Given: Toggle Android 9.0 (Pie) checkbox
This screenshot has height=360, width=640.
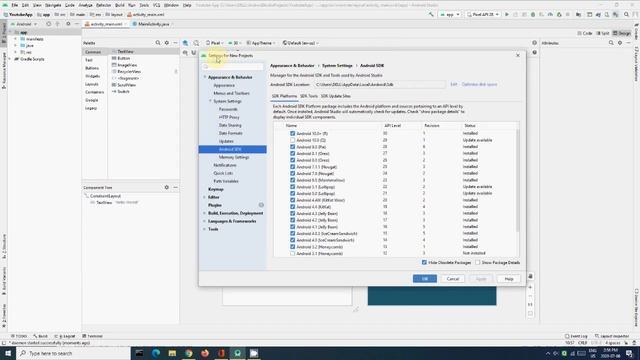Looking at the screenshot, I should tap(292, 147).
